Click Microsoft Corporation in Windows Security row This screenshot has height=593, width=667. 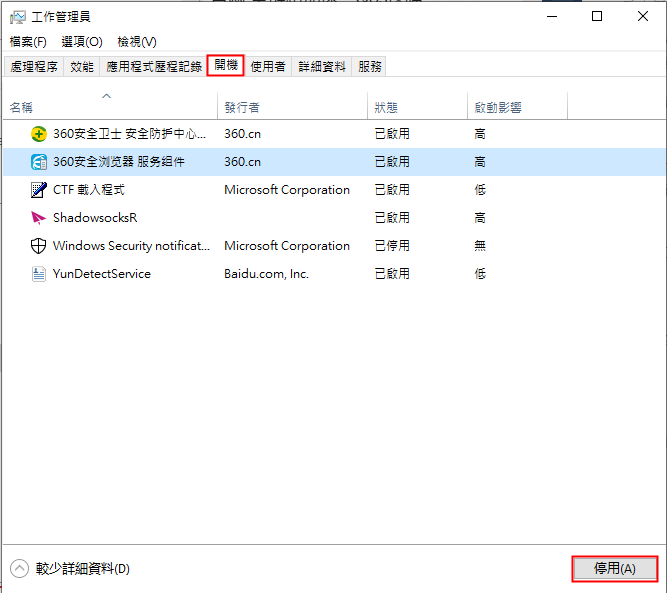coord(287,246)
